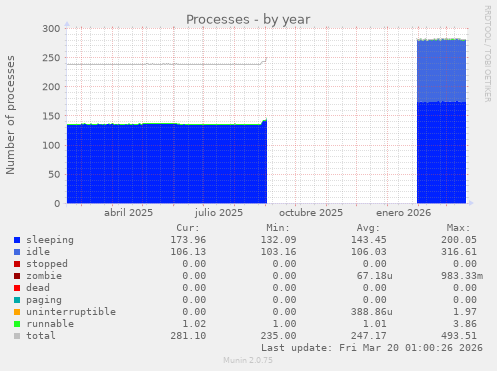Click the 'enero 2026' x-axis label

pyautogui.click(x=404, y=213)
